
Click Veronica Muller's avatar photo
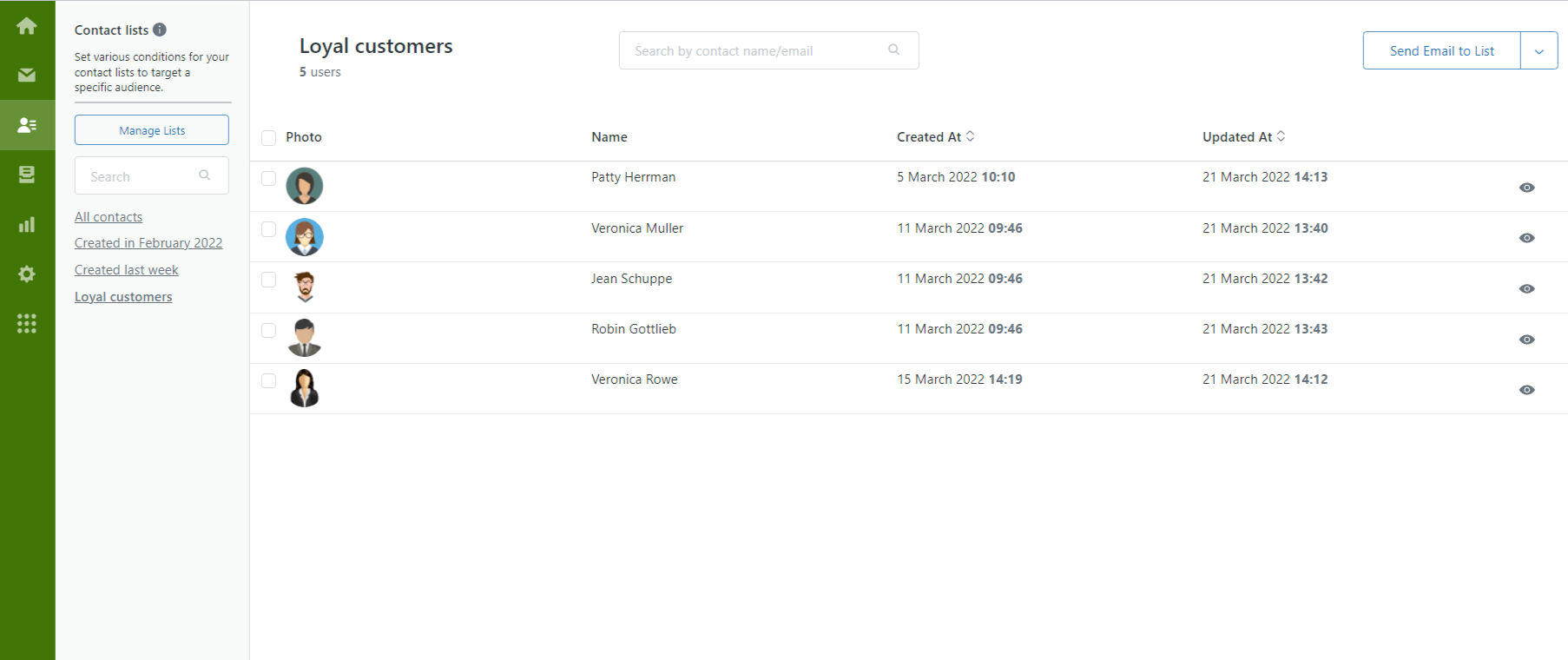pyautogui.click(x=305, y=237)
